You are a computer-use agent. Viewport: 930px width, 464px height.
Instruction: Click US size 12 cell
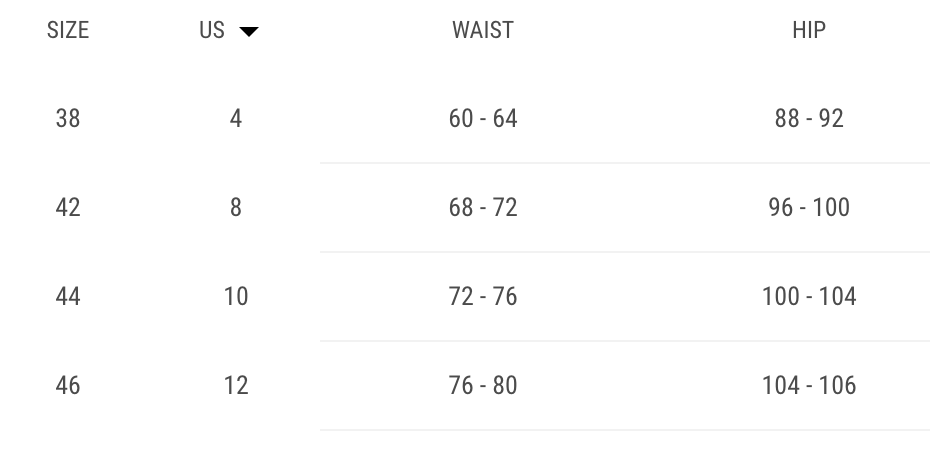236,385
